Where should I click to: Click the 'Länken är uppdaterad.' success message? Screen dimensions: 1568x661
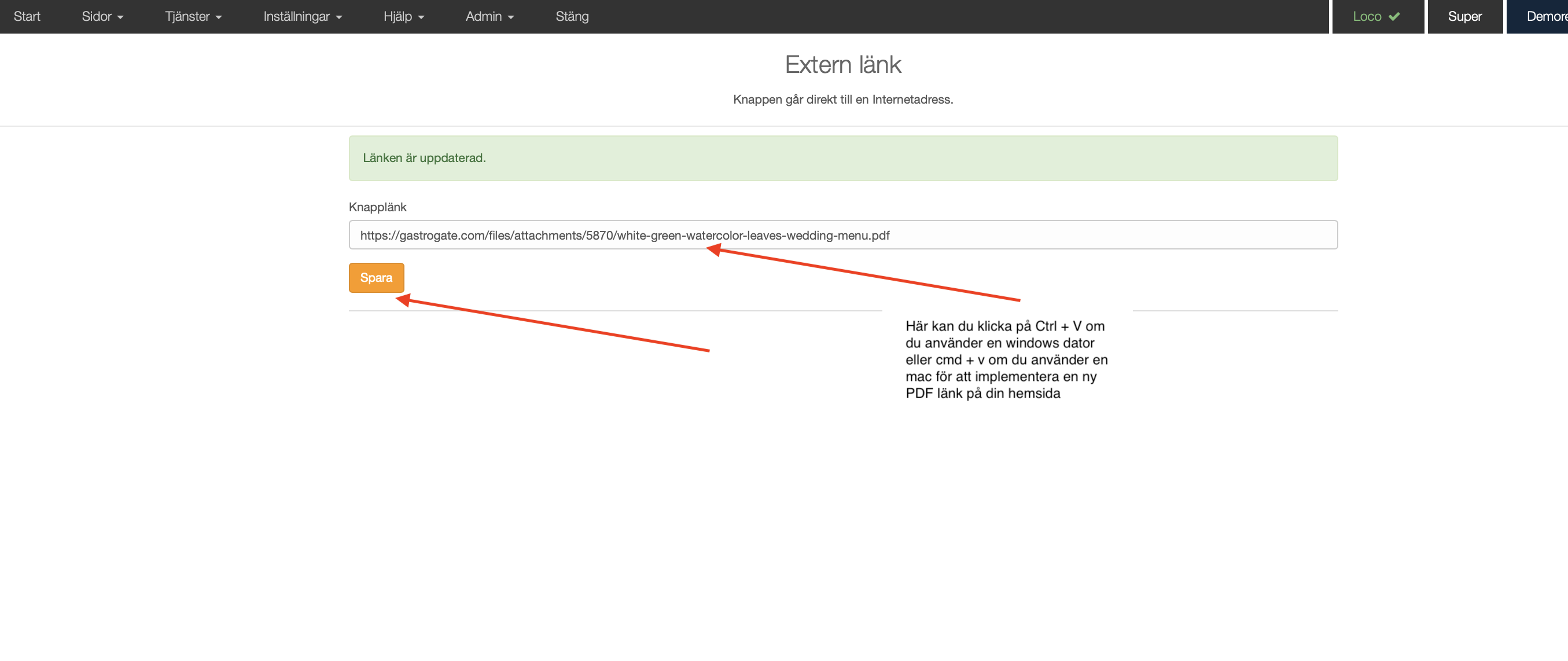843,158
